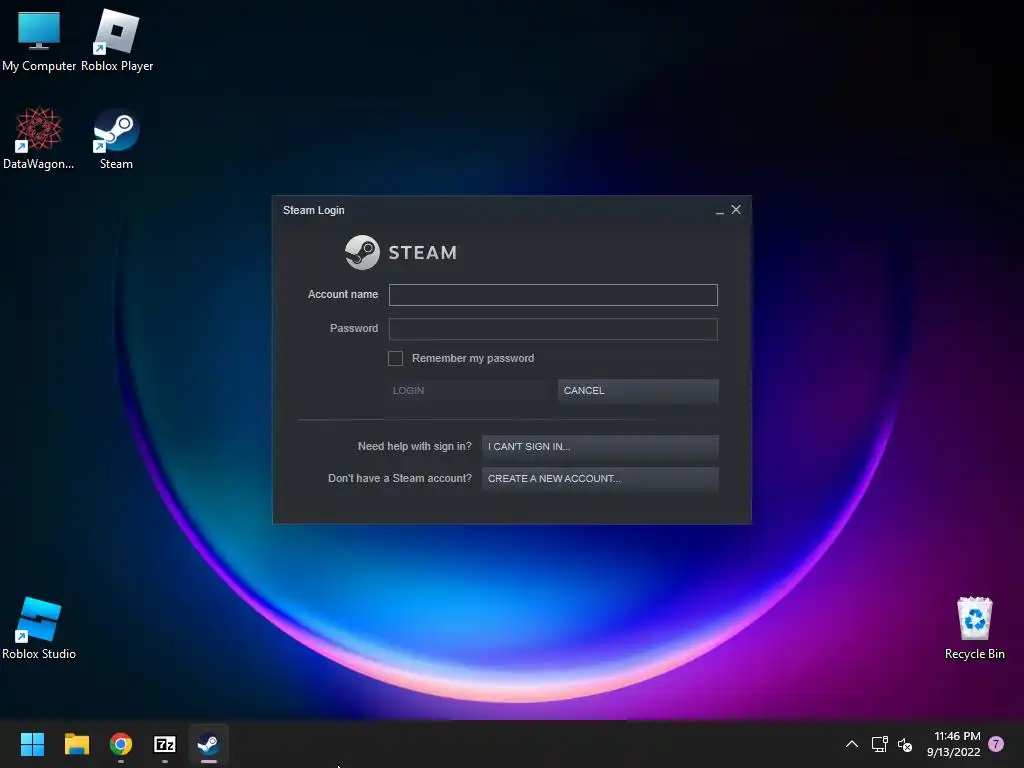Open 7-Zip from the taskbar
This screenshot has height=768, width=1024.
click(165, 744)
